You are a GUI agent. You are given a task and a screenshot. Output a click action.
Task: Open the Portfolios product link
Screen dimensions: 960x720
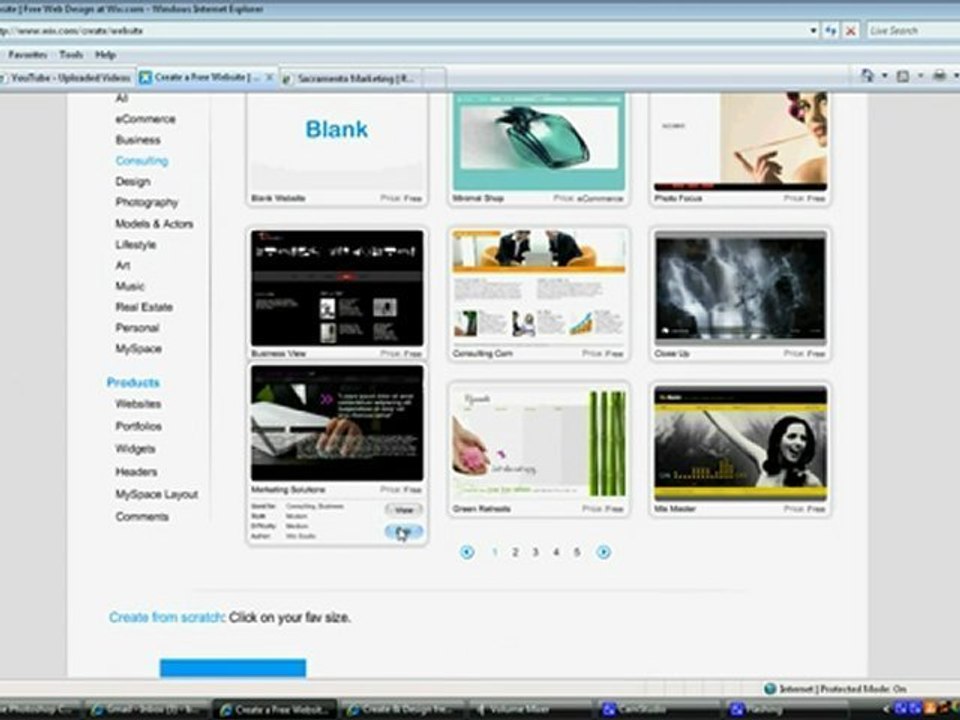[138, 426]
